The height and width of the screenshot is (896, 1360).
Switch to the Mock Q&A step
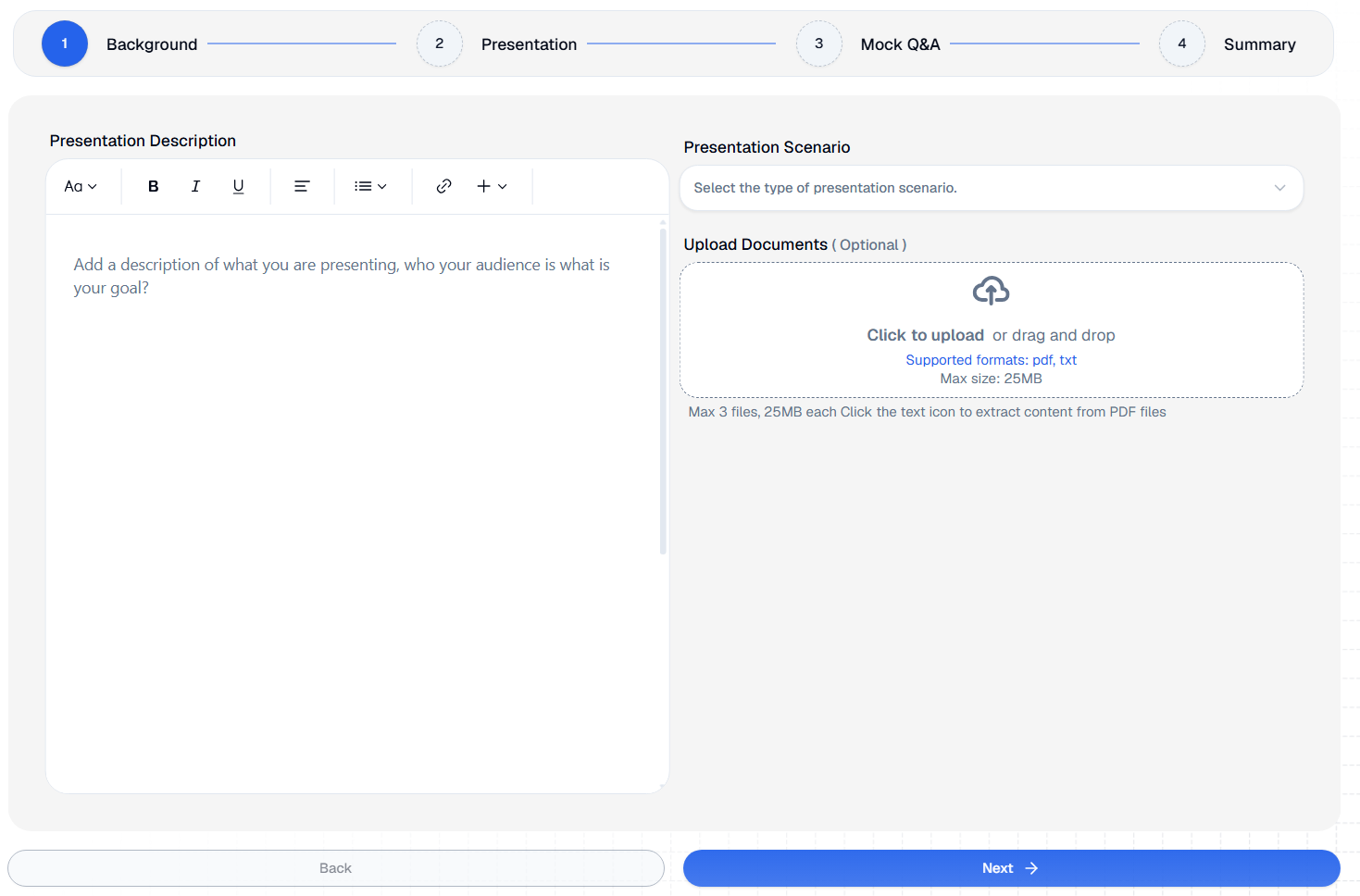point(819,44)
